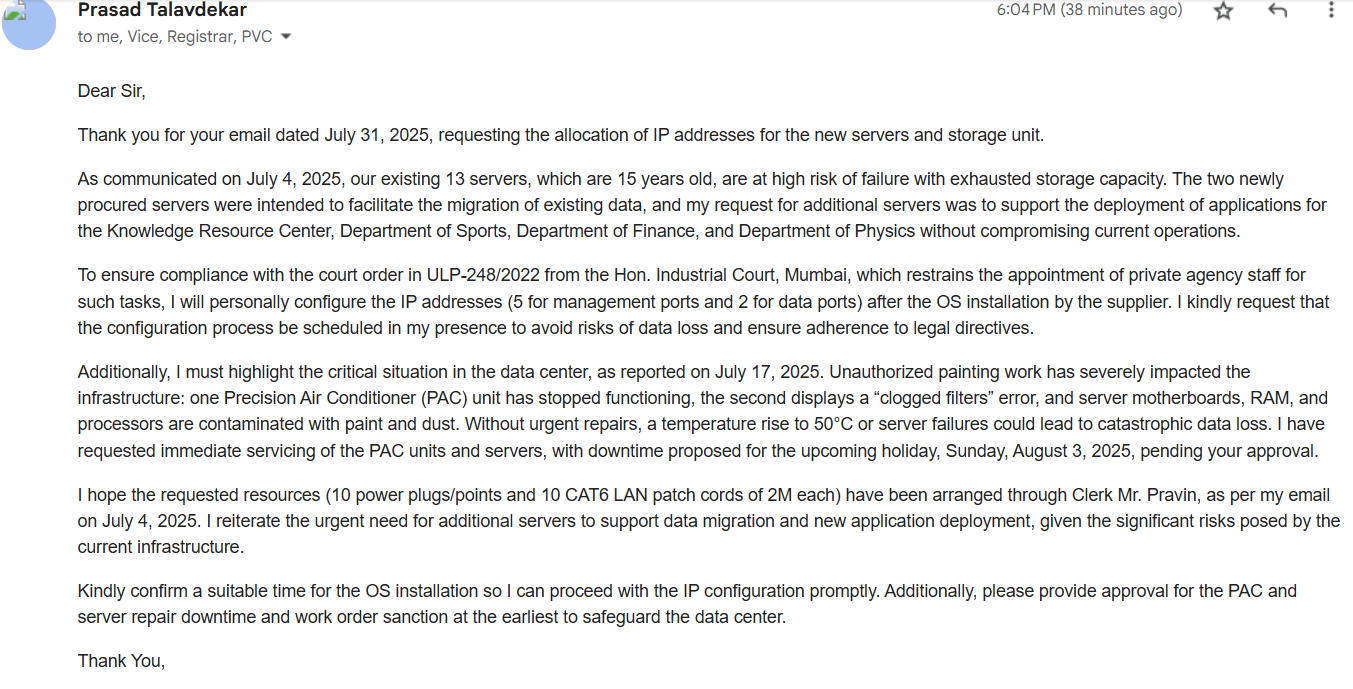Click the Reply arrow icon
This screenshot has height=689, width=1353.
click(x=1277, y=11)
